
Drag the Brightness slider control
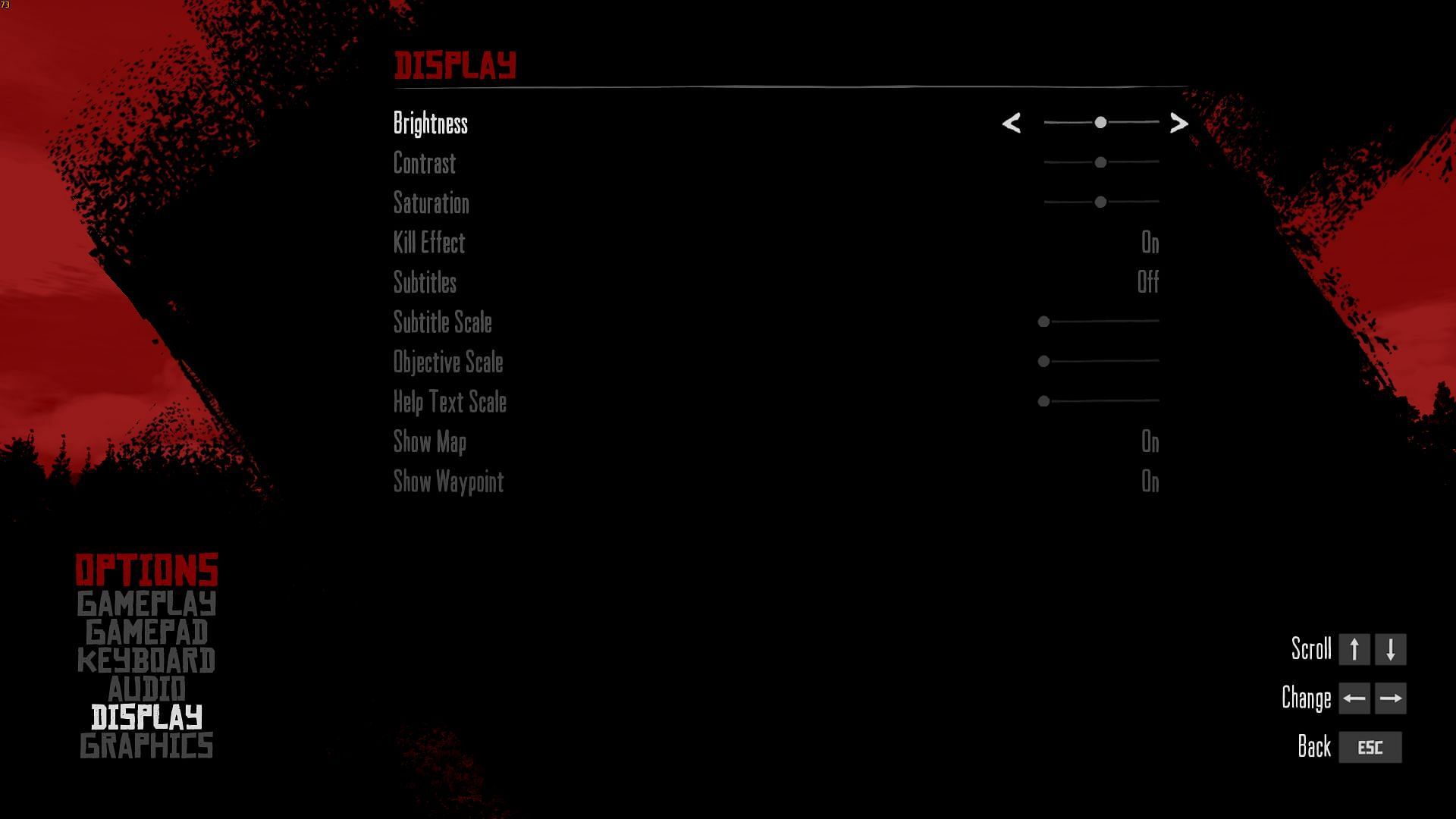pos(1099,122)
